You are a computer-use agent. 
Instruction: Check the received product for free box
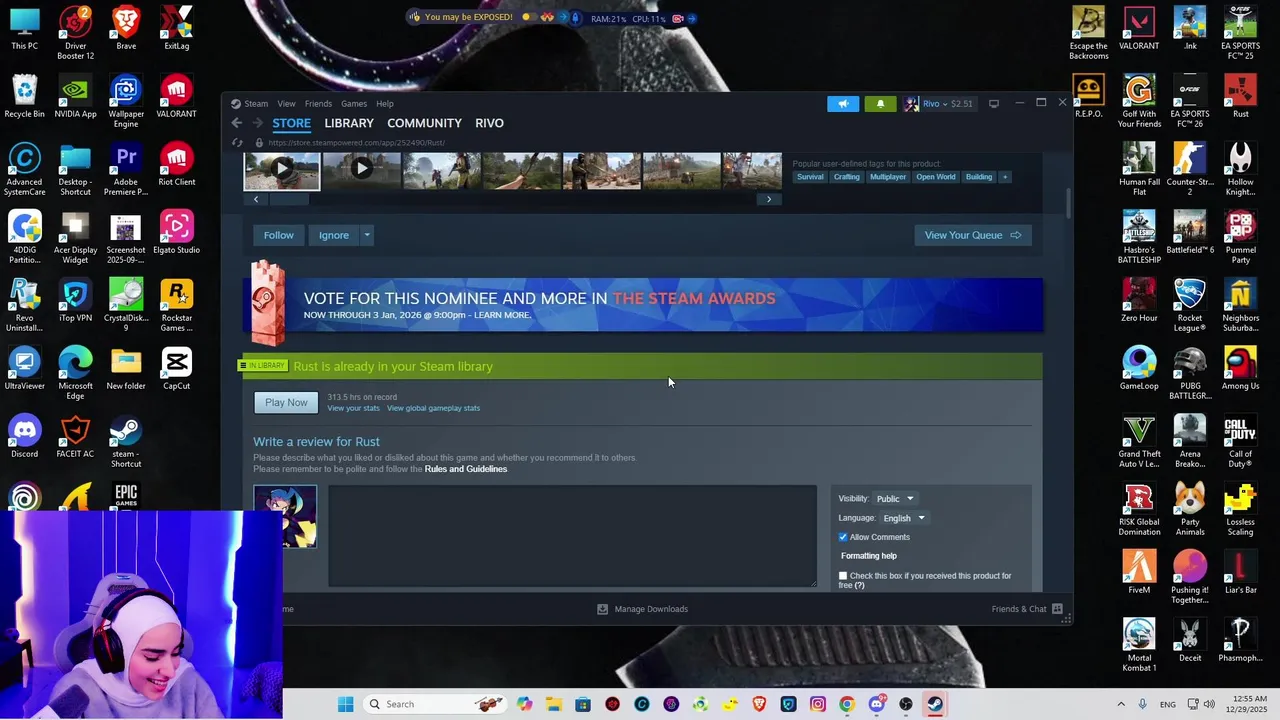point(843,576)
